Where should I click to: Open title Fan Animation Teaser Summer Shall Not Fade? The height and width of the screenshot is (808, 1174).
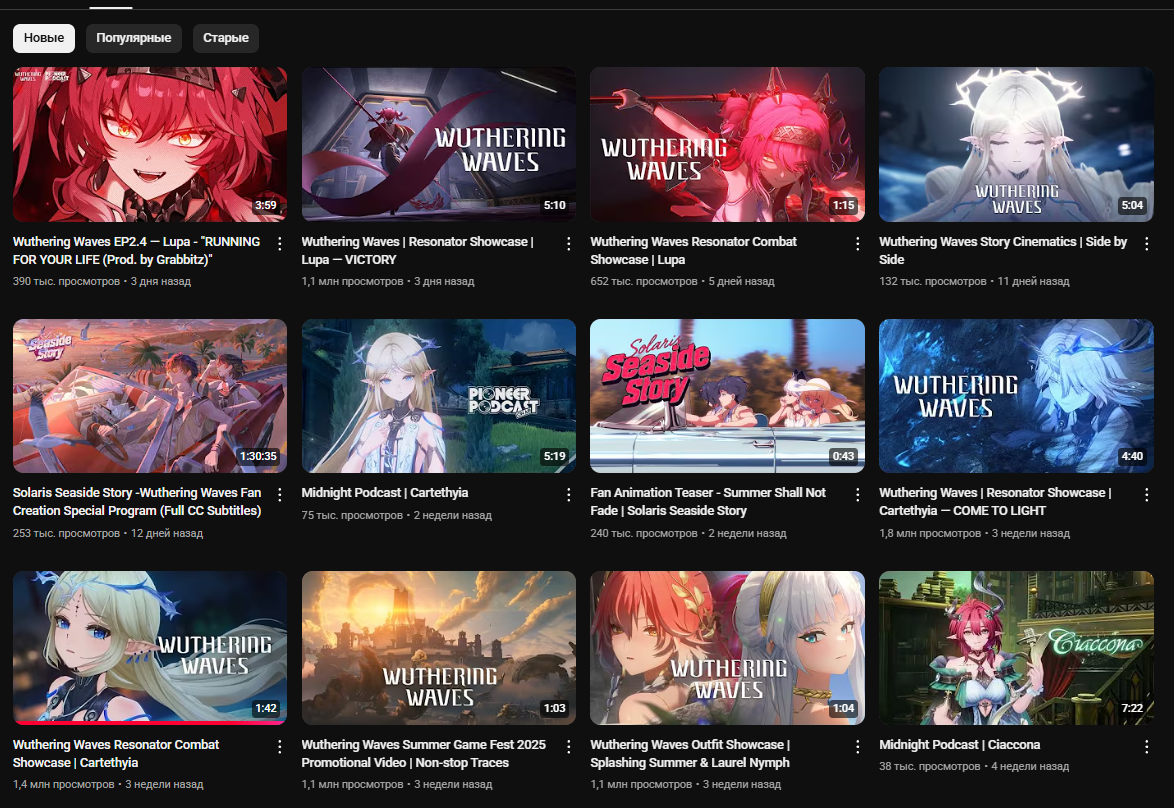click(708, 502)
